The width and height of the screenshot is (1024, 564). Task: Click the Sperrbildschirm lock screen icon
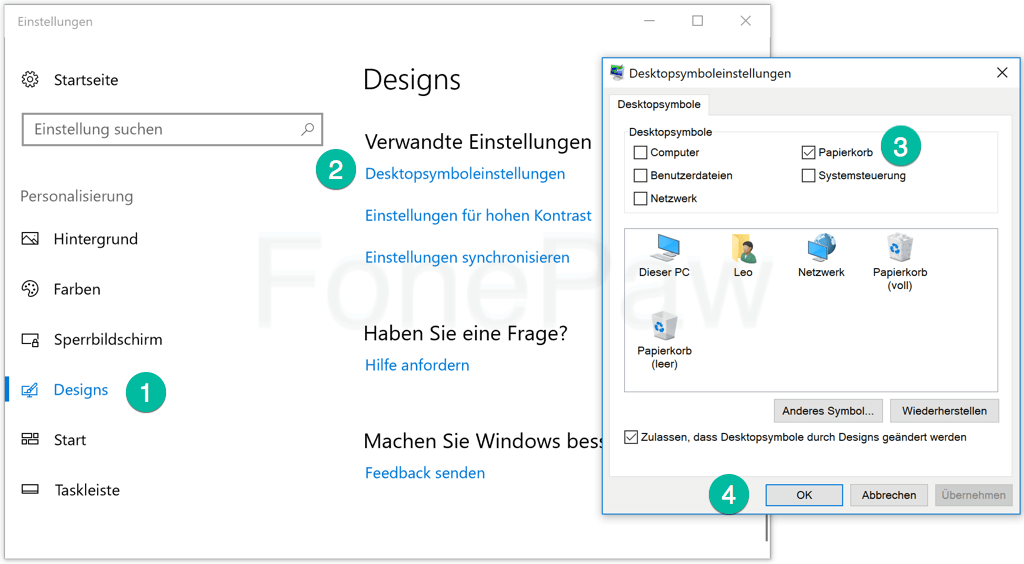(30, 339)
